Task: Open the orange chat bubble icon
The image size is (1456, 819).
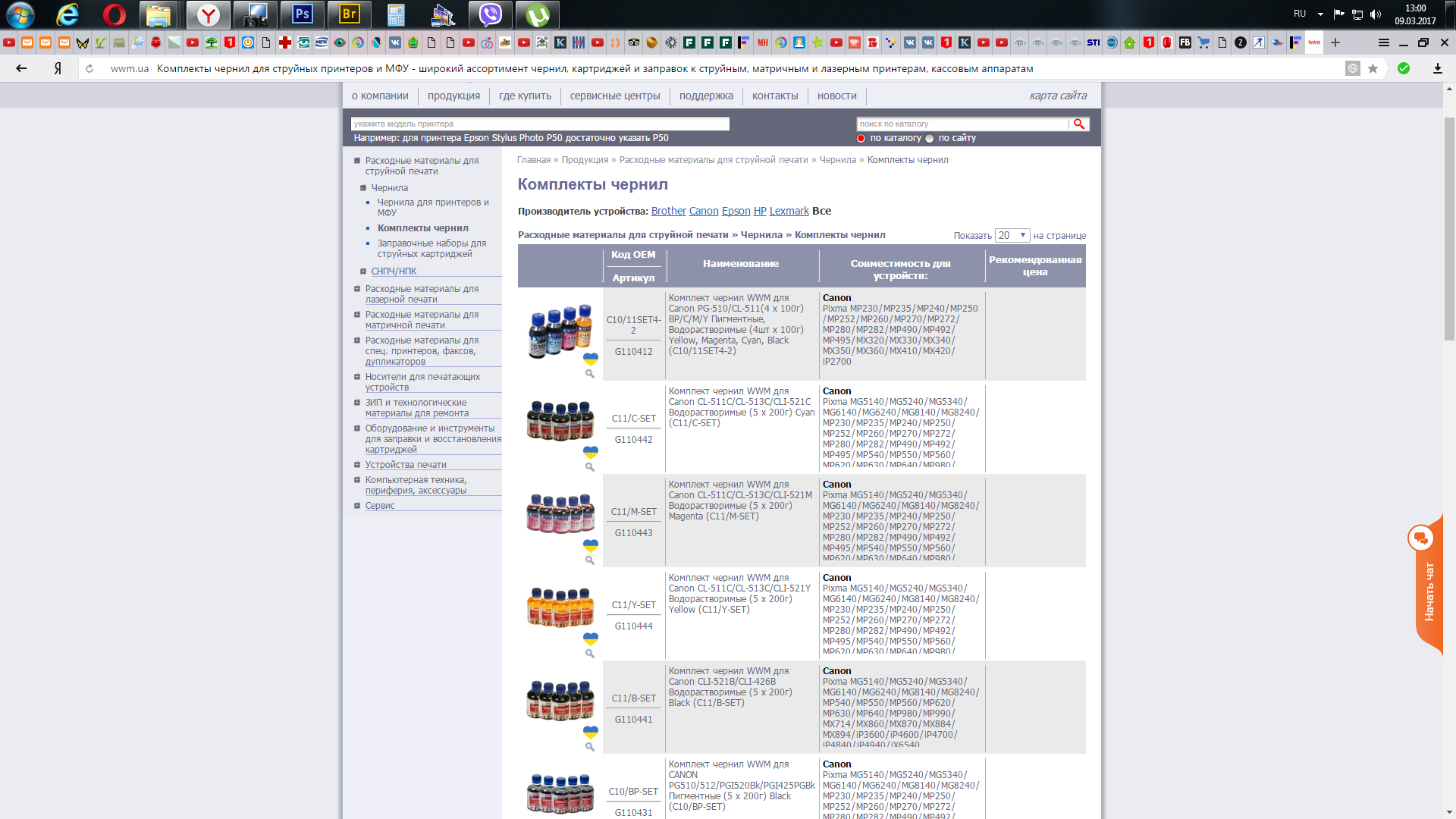Action: click(x=1420, y=538)
